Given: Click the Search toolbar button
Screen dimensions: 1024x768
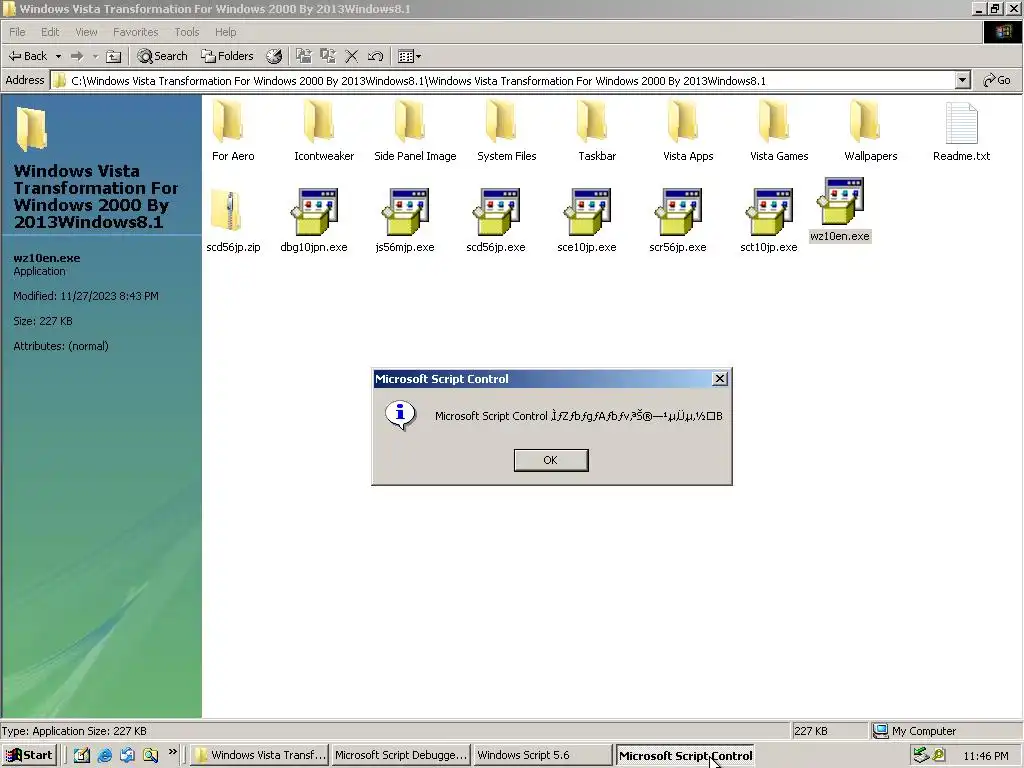Looking at the screenshot, I should click(x=163, y=56).
